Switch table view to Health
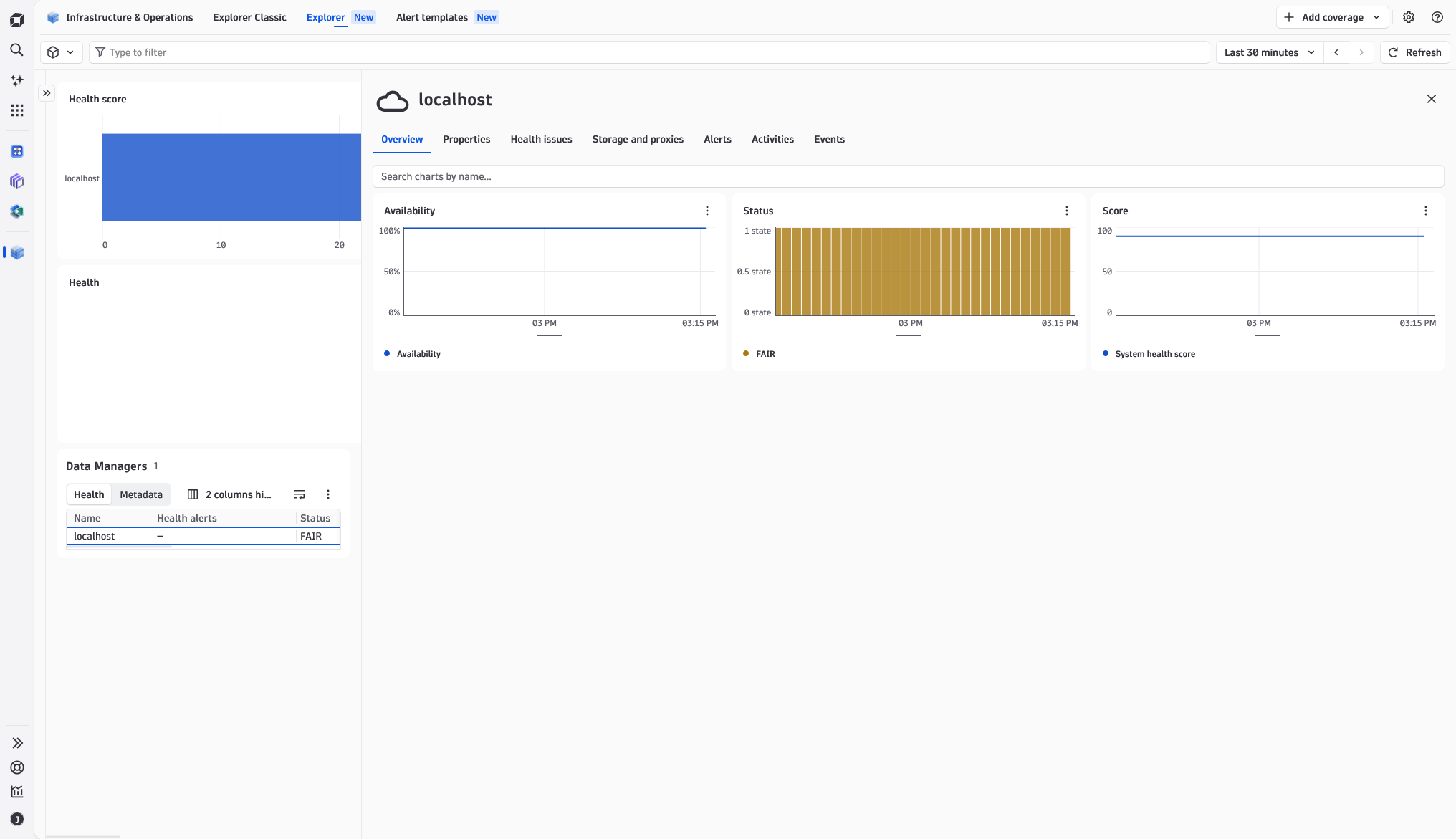Viewport: 1456px width, 839px height. coord(89,494)
